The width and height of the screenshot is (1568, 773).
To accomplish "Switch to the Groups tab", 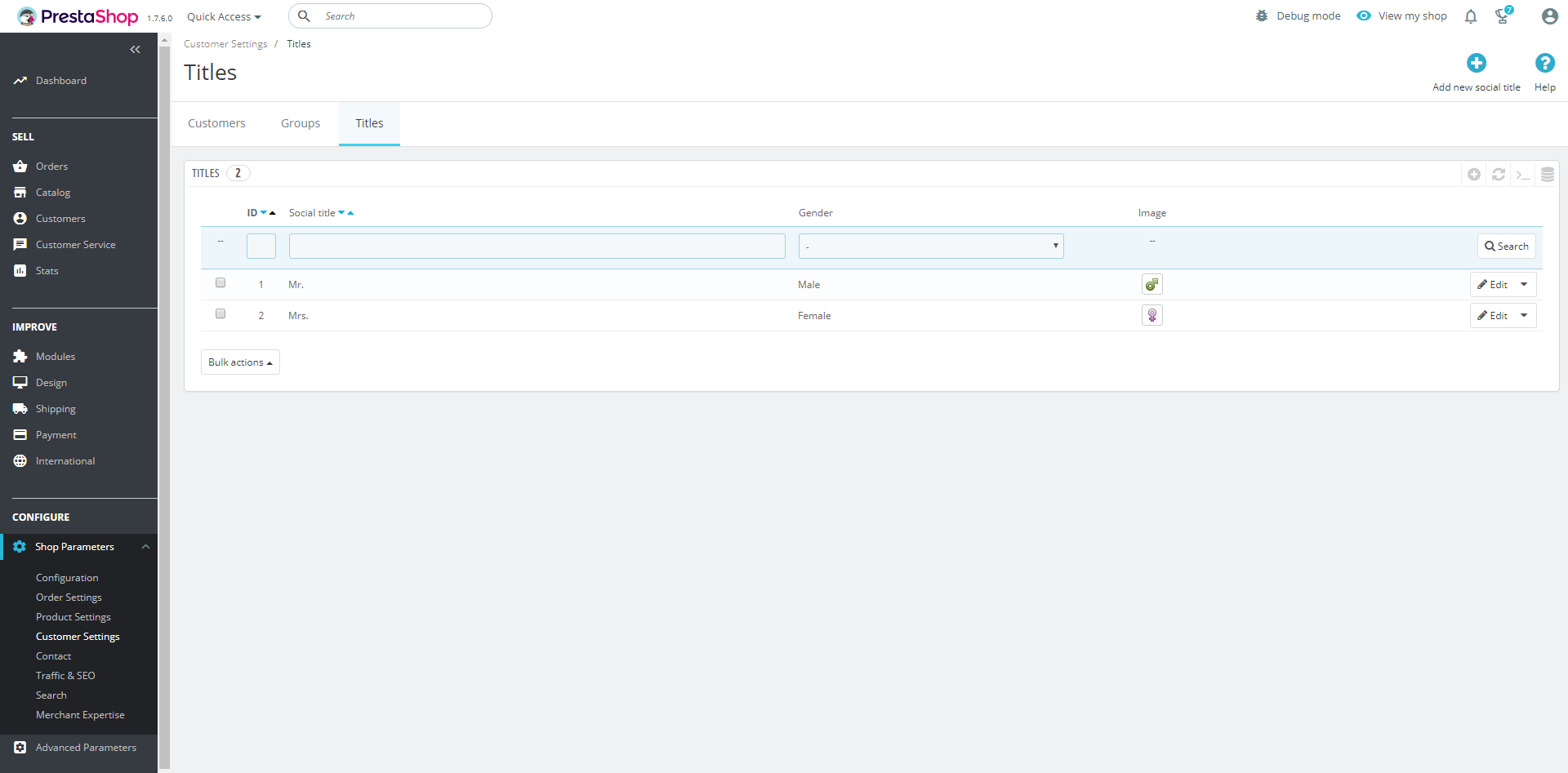I will (x=301, y=123).
